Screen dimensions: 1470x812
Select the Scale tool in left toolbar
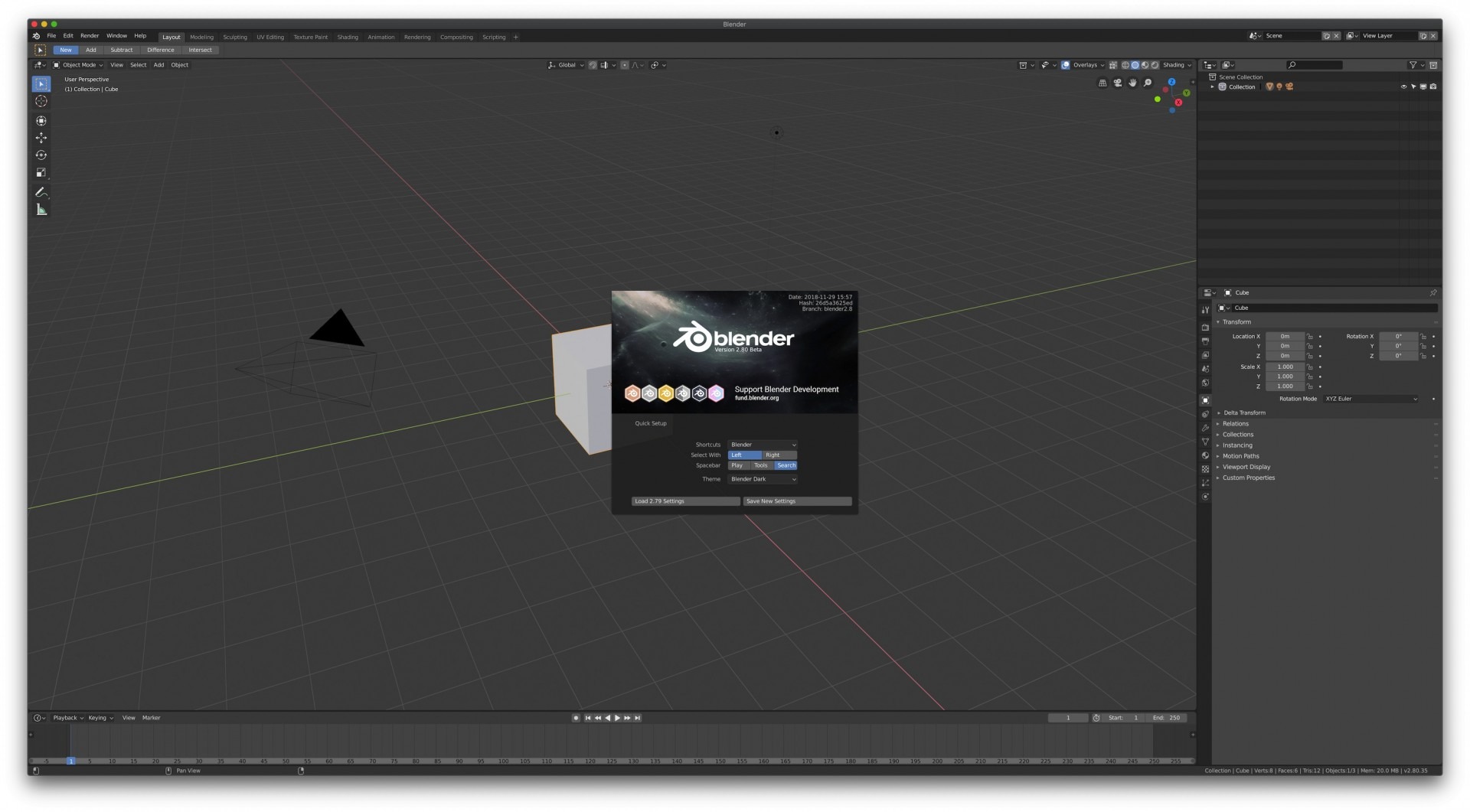[41, 173]
